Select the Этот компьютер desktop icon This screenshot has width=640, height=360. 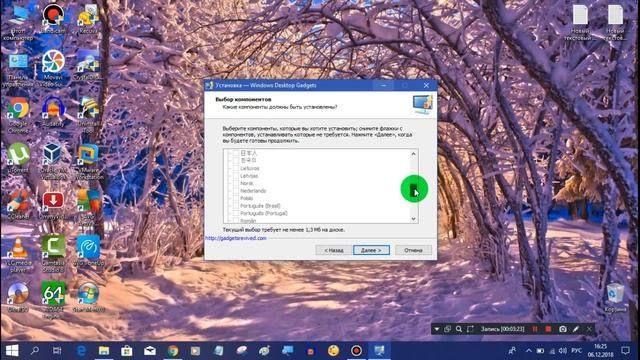point(18,22)
